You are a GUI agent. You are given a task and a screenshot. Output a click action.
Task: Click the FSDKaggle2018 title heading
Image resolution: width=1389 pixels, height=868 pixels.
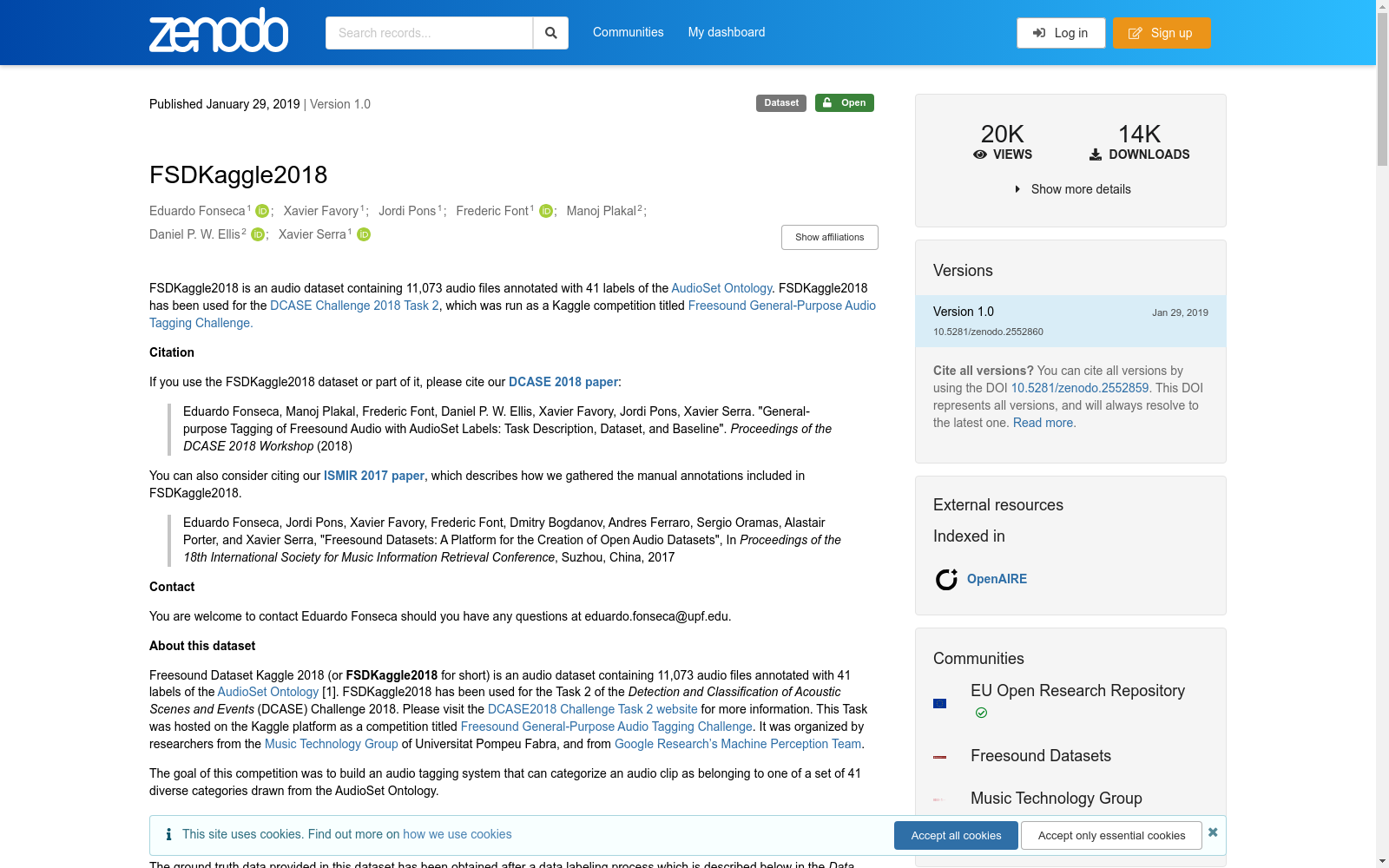click(239, 175)
